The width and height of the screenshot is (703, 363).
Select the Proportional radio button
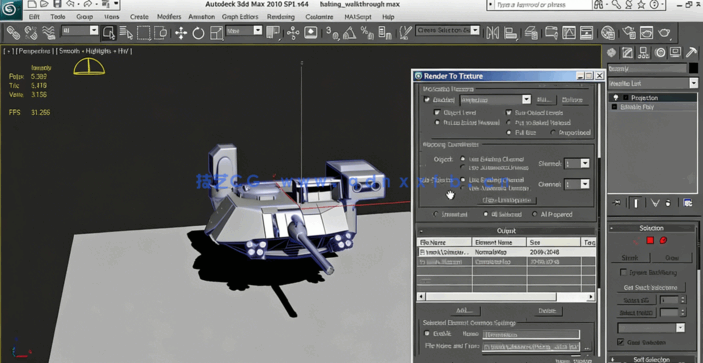pos(553,133)
